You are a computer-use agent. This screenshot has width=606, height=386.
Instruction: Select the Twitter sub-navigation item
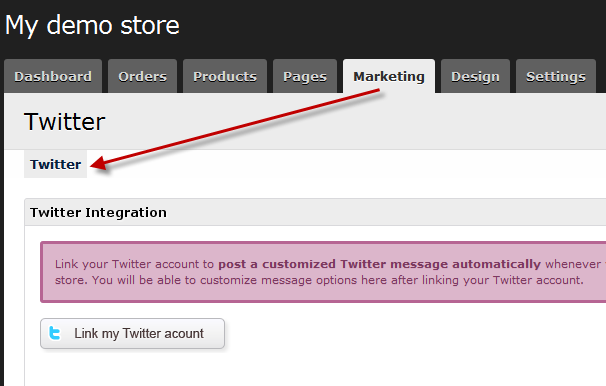coord(56,164)
